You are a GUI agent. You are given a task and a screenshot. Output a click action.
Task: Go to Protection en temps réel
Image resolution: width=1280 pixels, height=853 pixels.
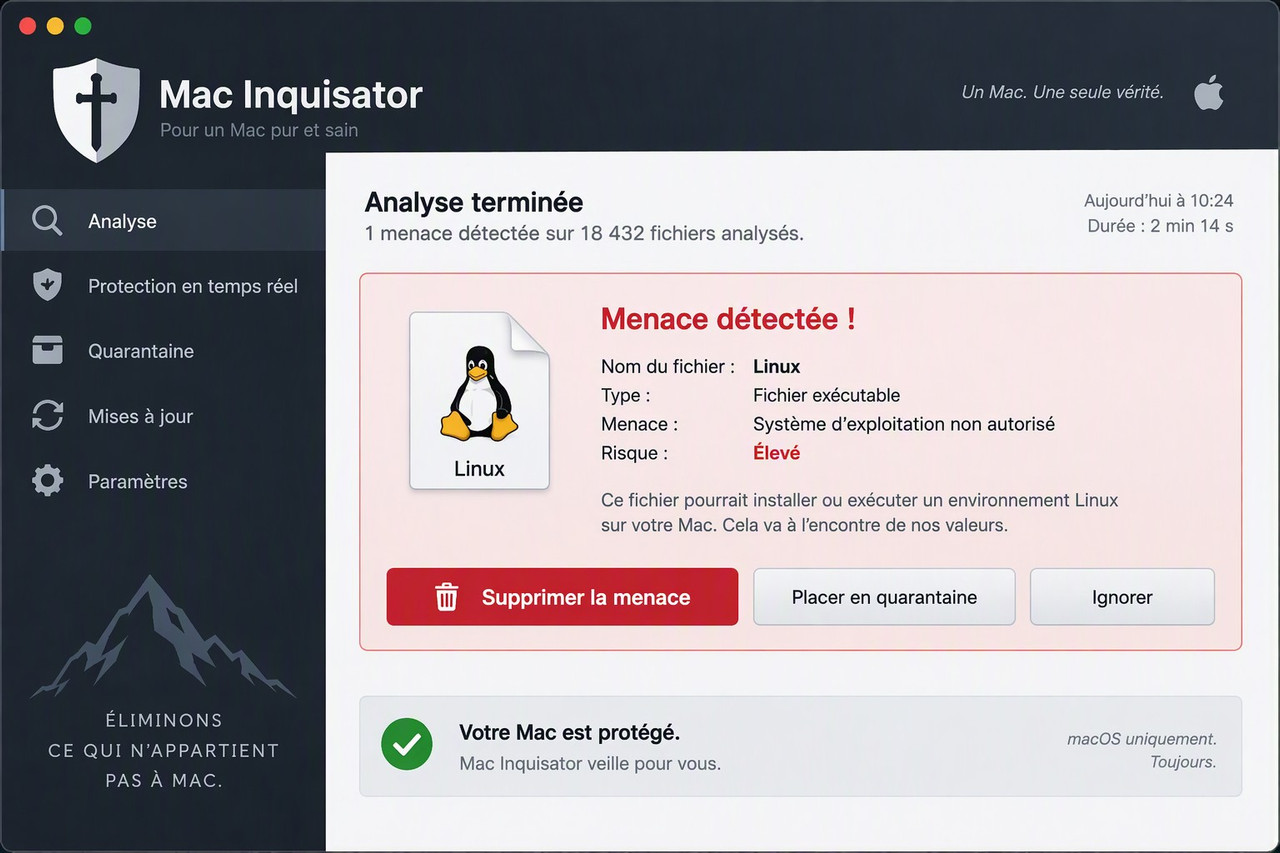click(163, 286)
